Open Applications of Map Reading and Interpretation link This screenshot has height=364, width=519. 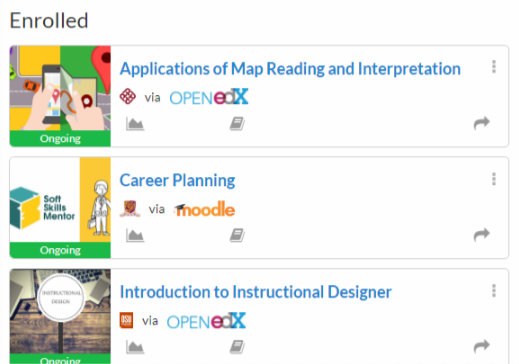[x=290, y=69]
